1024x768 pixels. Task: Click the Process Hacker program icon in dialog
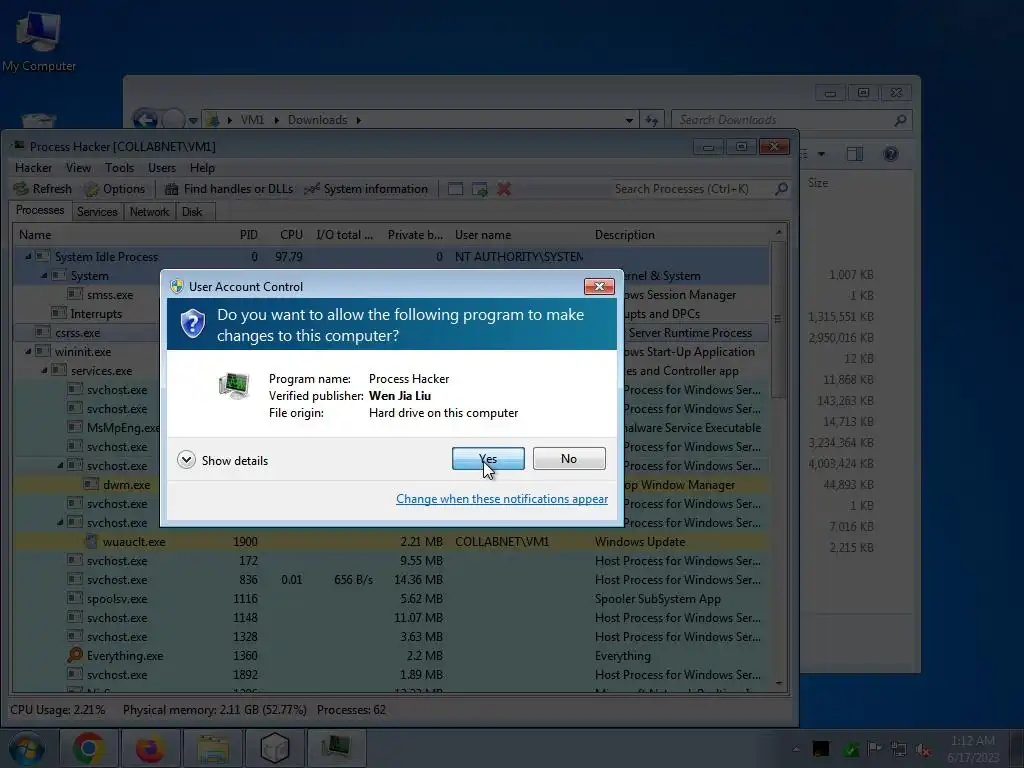pos(234,385)
